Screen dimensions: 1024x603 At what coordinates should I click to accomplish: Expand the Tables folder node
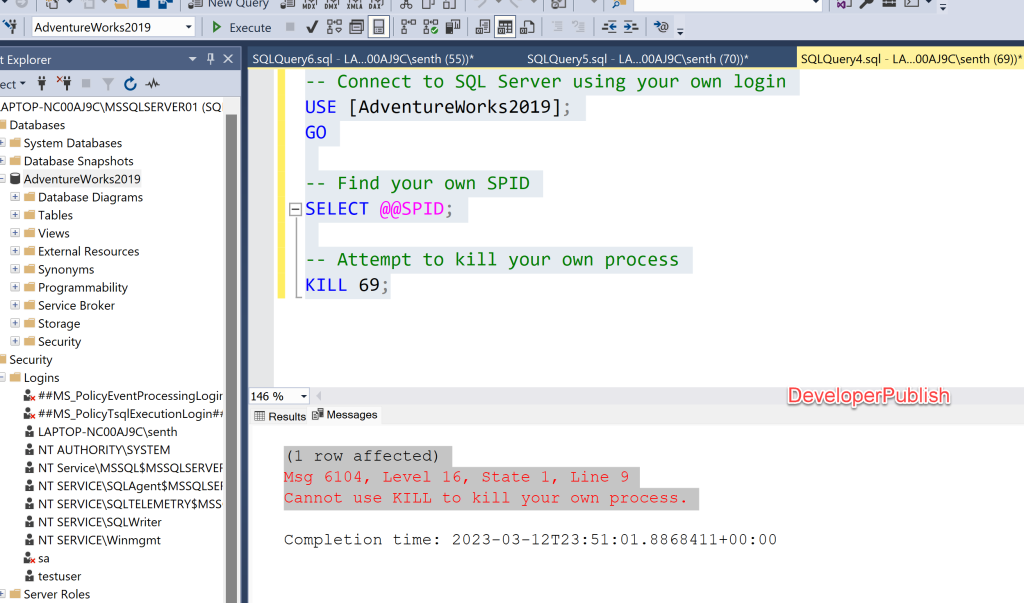(15, 215)
